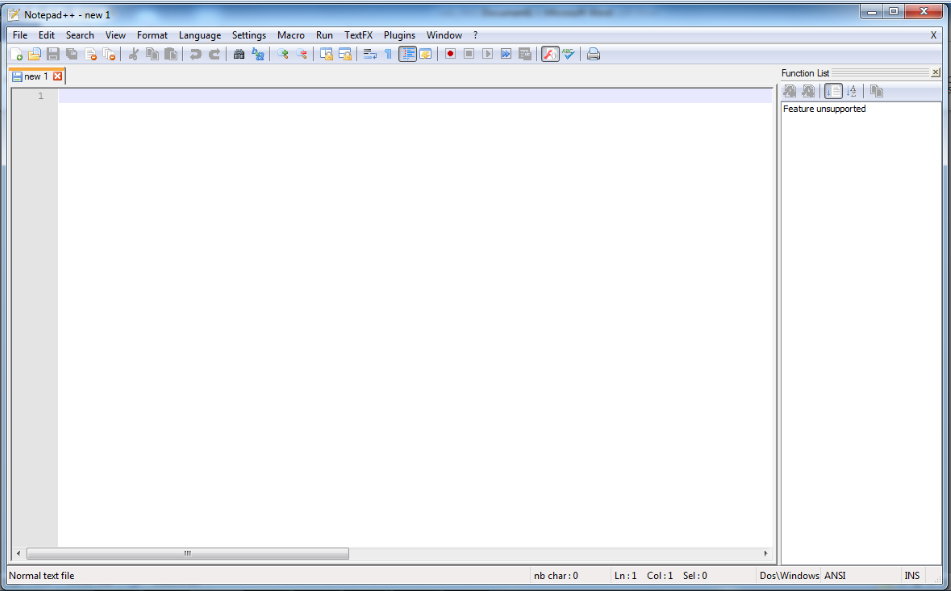This screenshot has width=951, height=591.
Task: Click the Open file folder icon
Action: (x=35, y=54)
